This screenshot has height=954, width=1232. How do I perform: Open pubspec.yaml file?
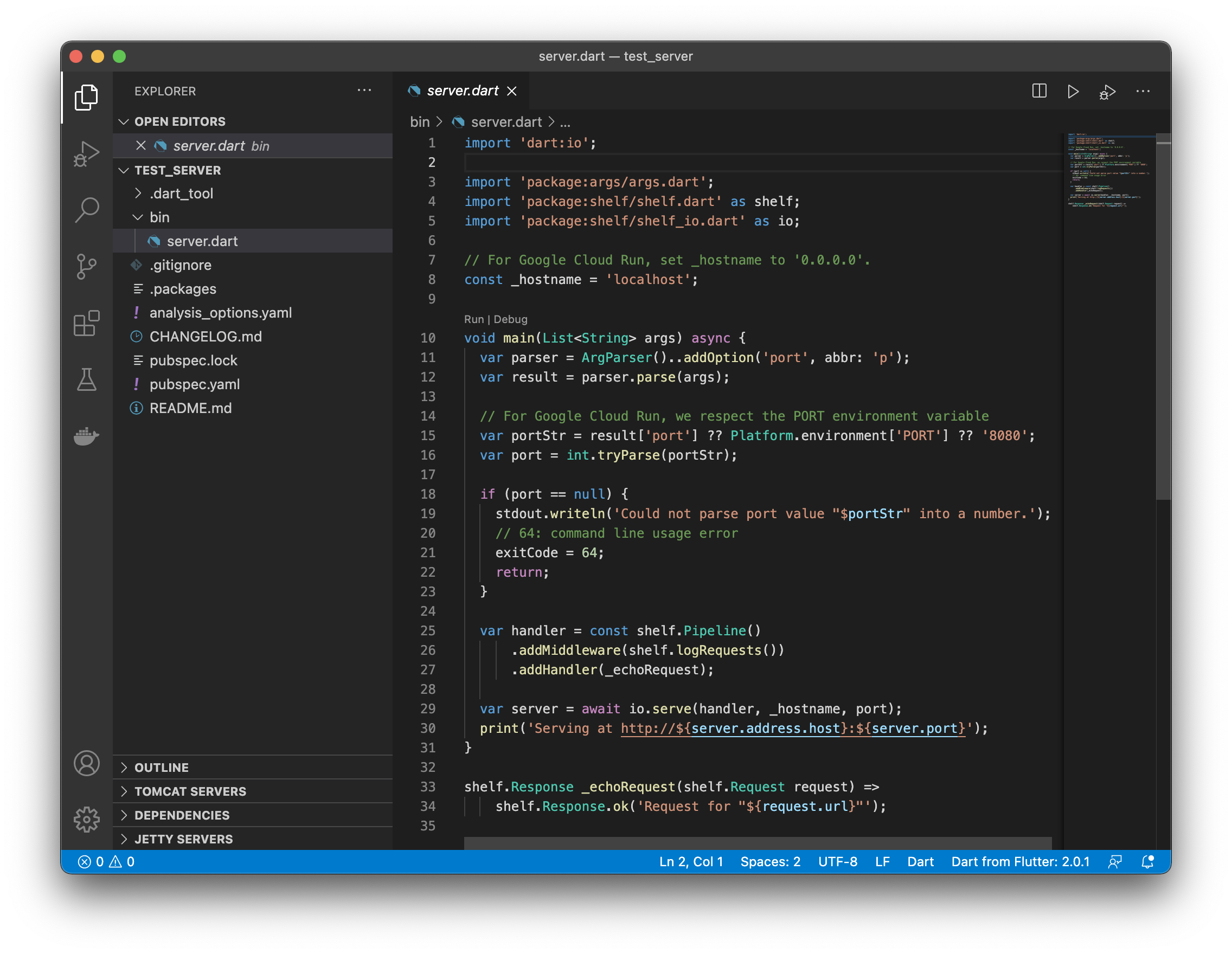pyautogui.click(x=253, y=384)
